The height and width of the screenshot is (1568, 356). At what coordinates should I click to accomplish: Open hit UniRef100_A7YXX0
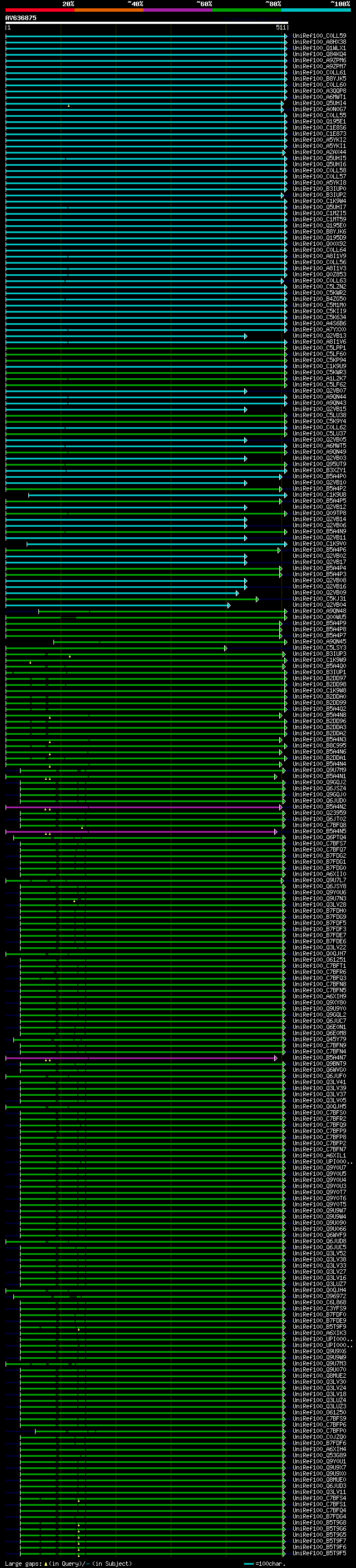click(319, 330)
